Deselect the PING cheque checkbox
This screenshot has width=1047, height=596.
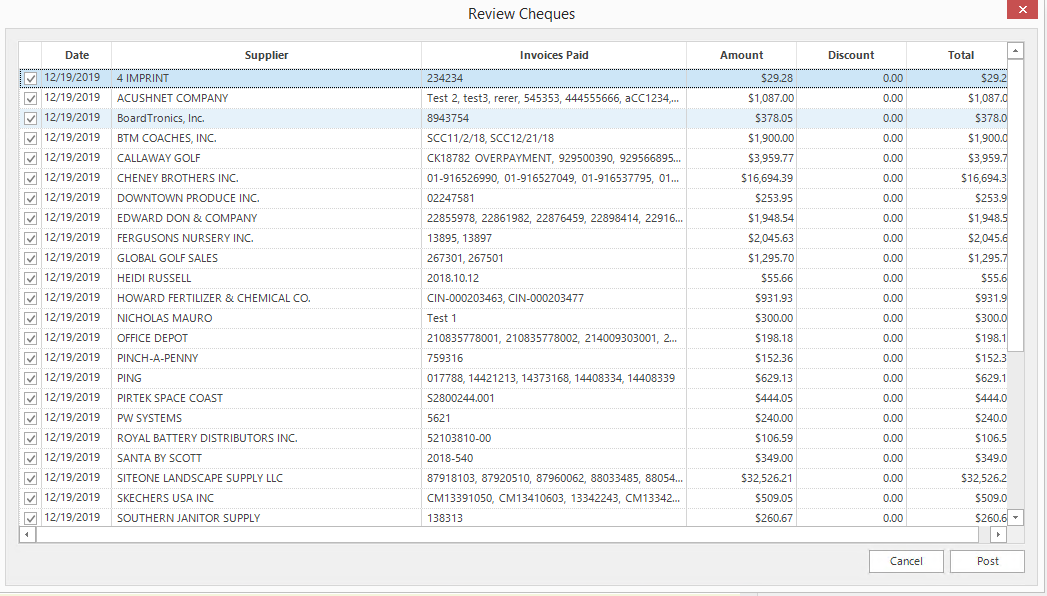click(x=30, y=378)
